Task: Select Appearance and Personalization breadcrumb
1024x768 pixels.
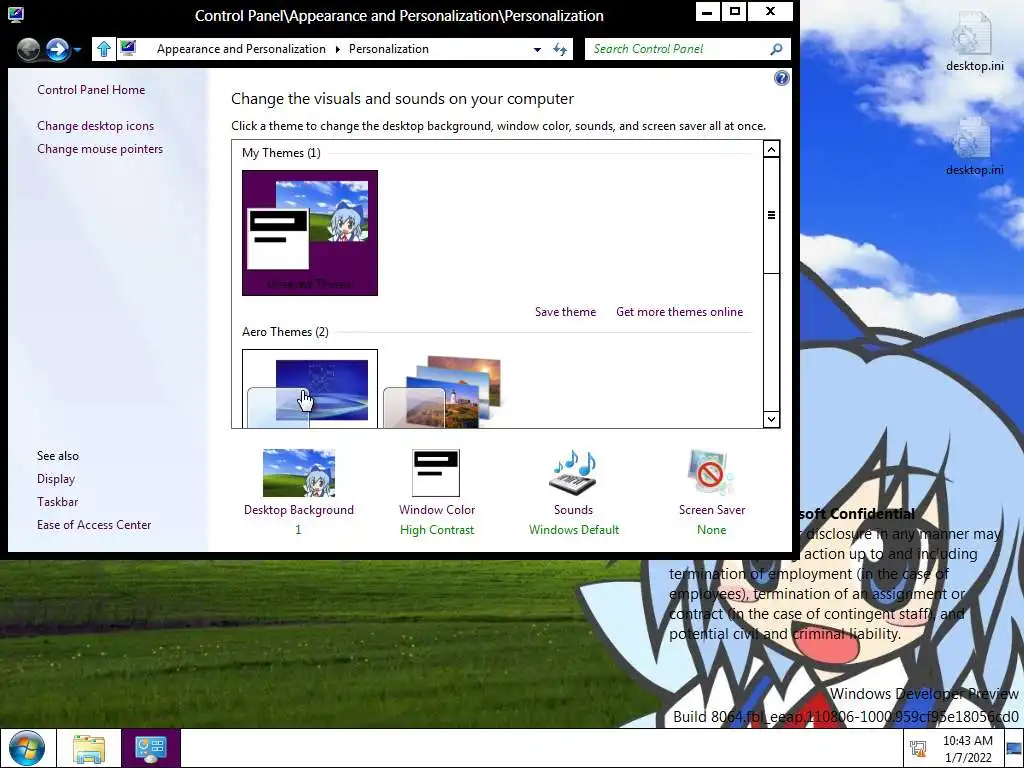Action: pos(241,49)
